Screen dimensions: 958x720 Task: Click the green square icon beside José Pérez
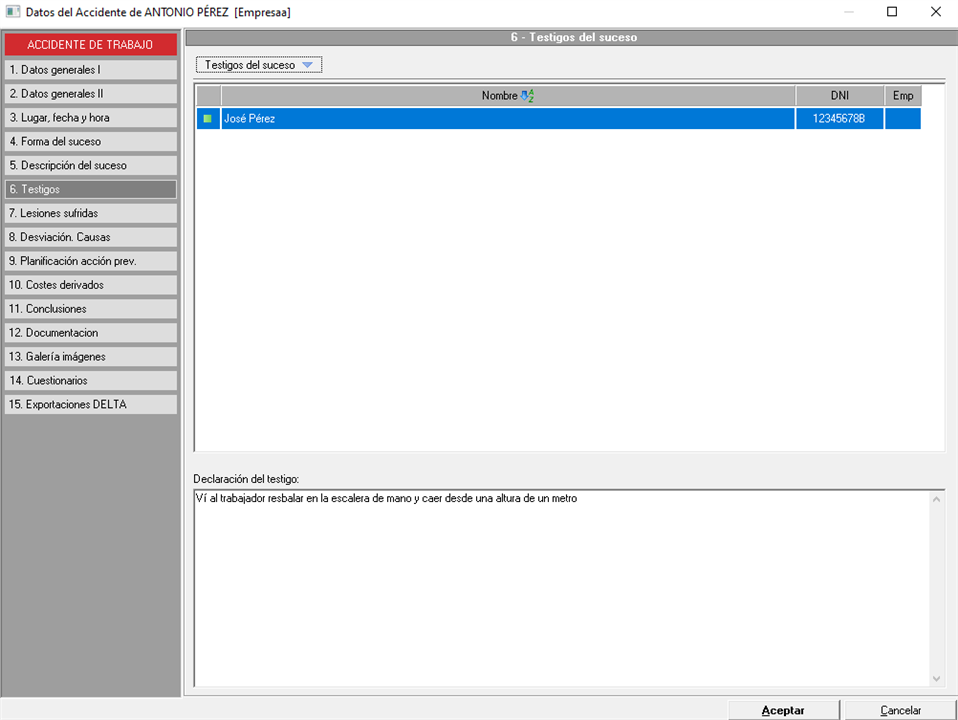(x=208, y=119)
